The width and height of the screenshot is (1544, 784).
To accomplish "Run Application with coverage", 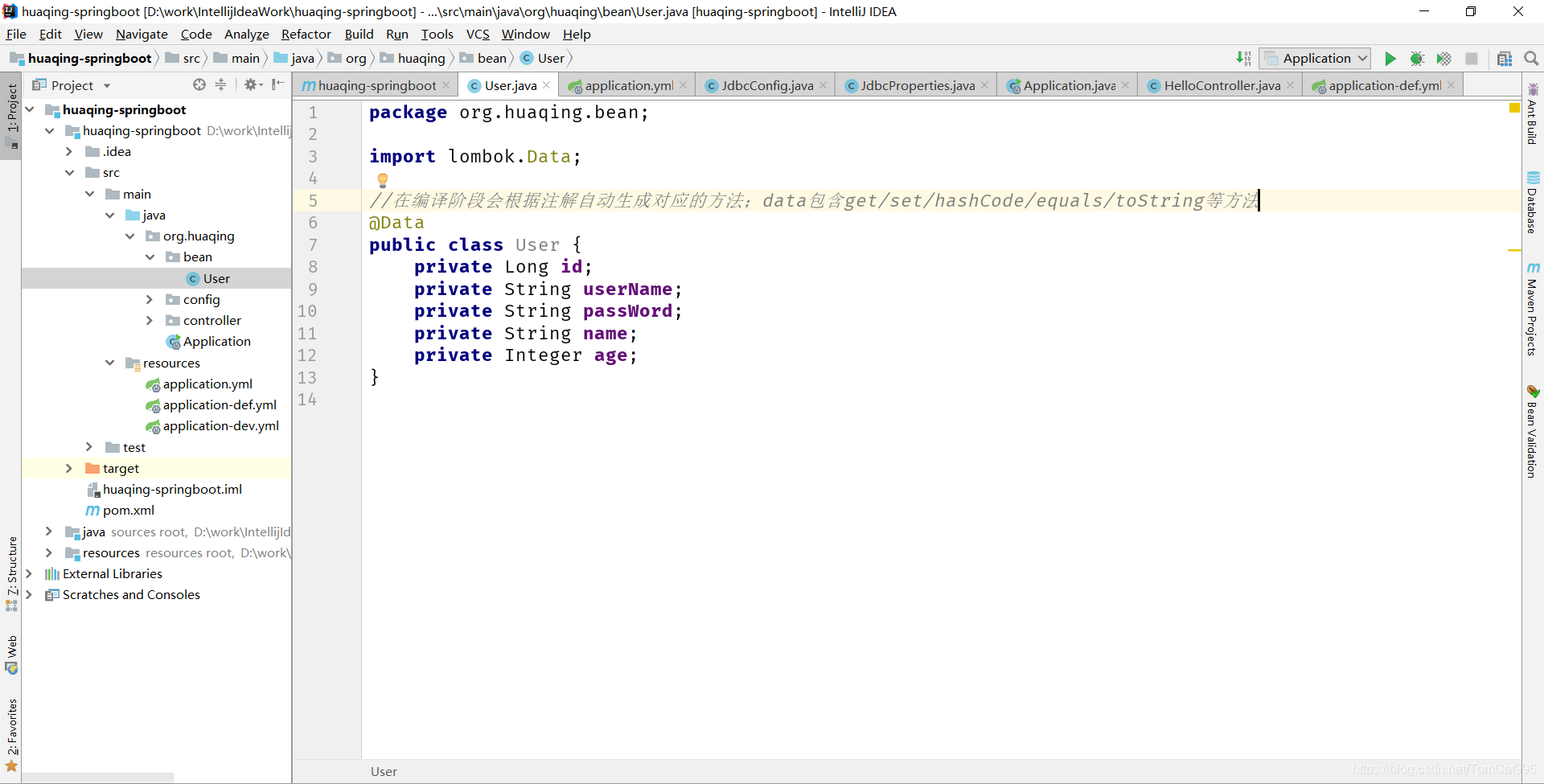I will coord(1444,59).
